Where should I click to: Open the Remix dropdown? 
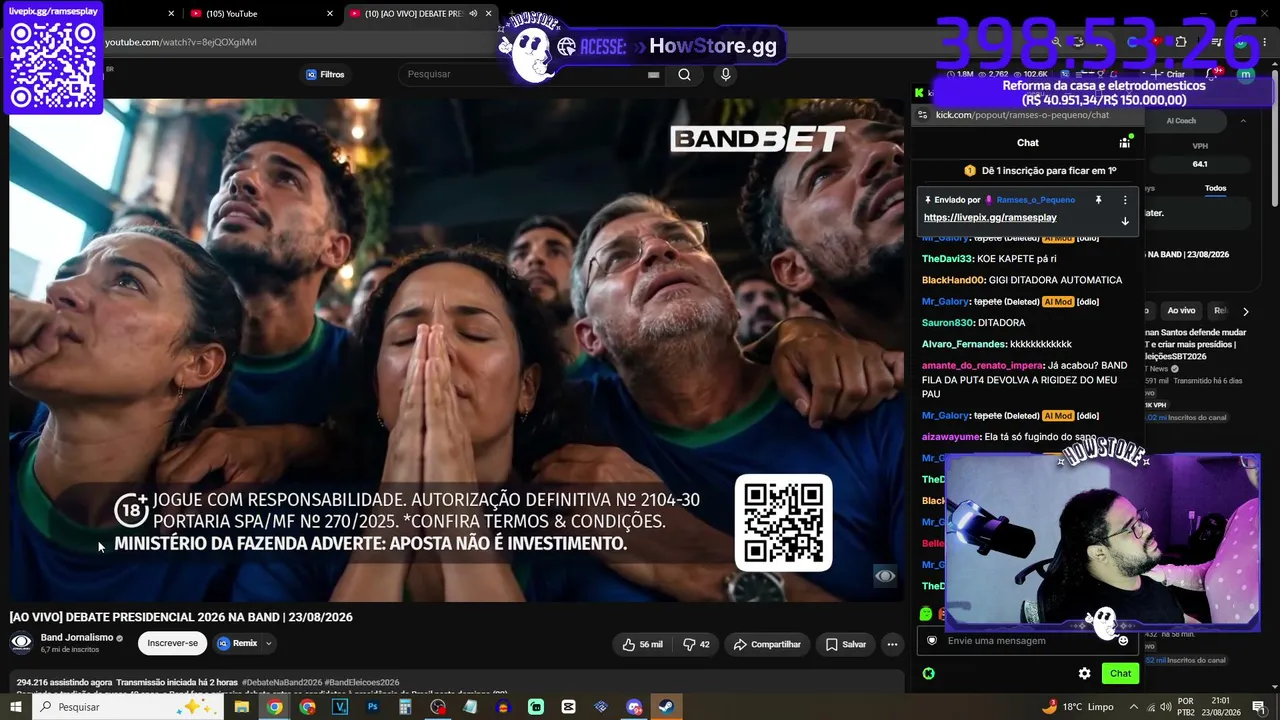pos(245,644)
